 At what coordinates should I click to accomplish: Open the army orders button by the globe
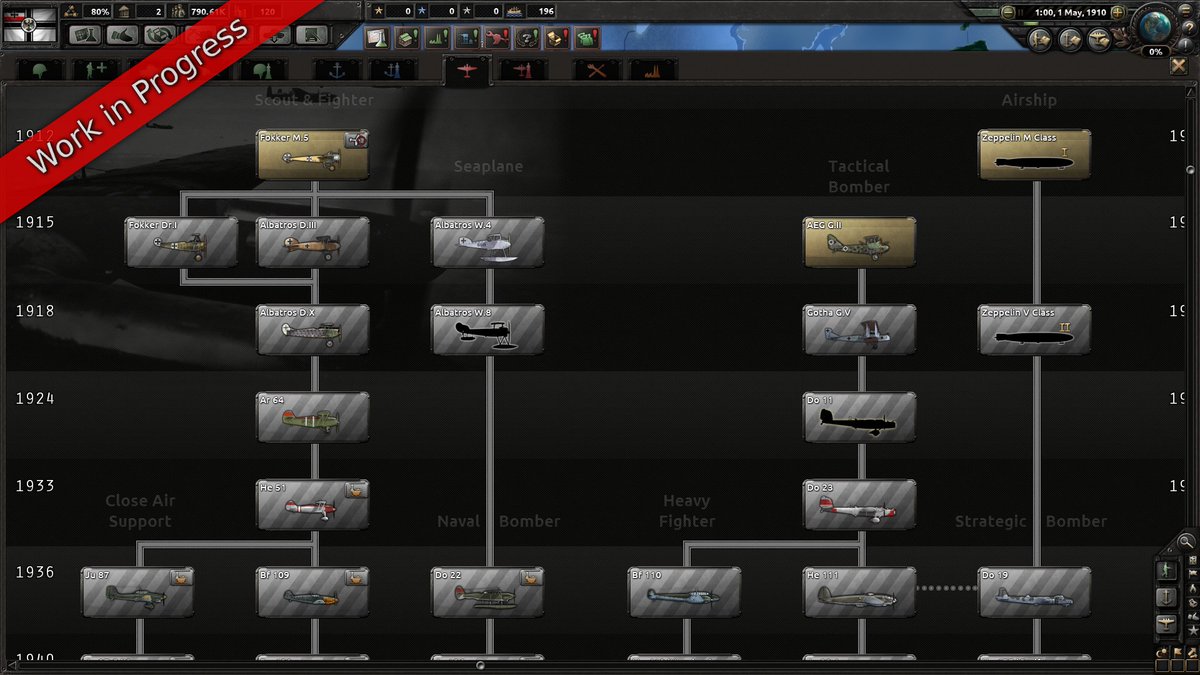click(x=1040, y=39)
